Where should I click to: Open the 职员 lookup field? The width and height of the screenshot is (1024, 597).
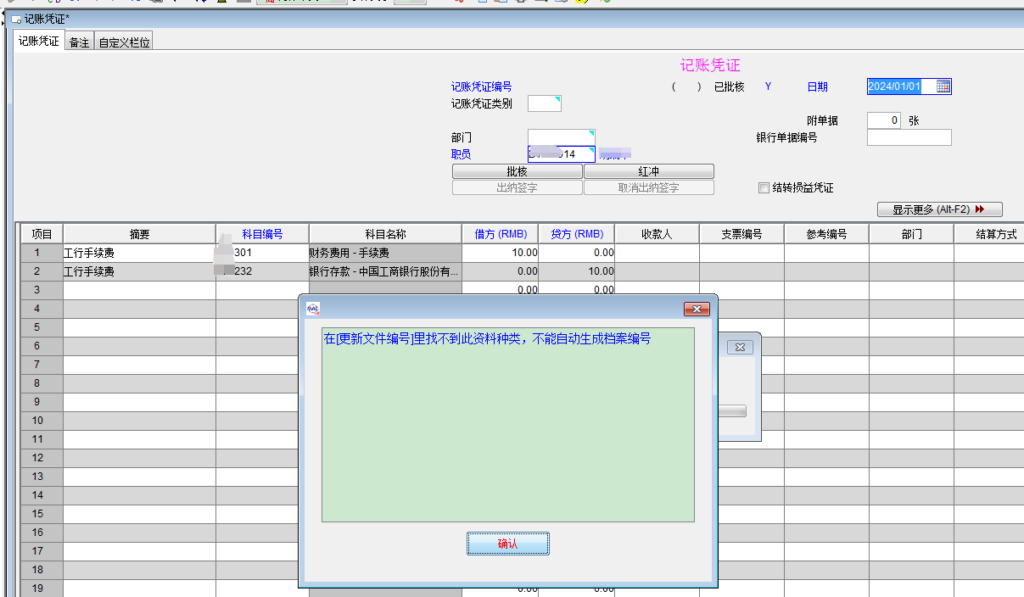point(561,154)
